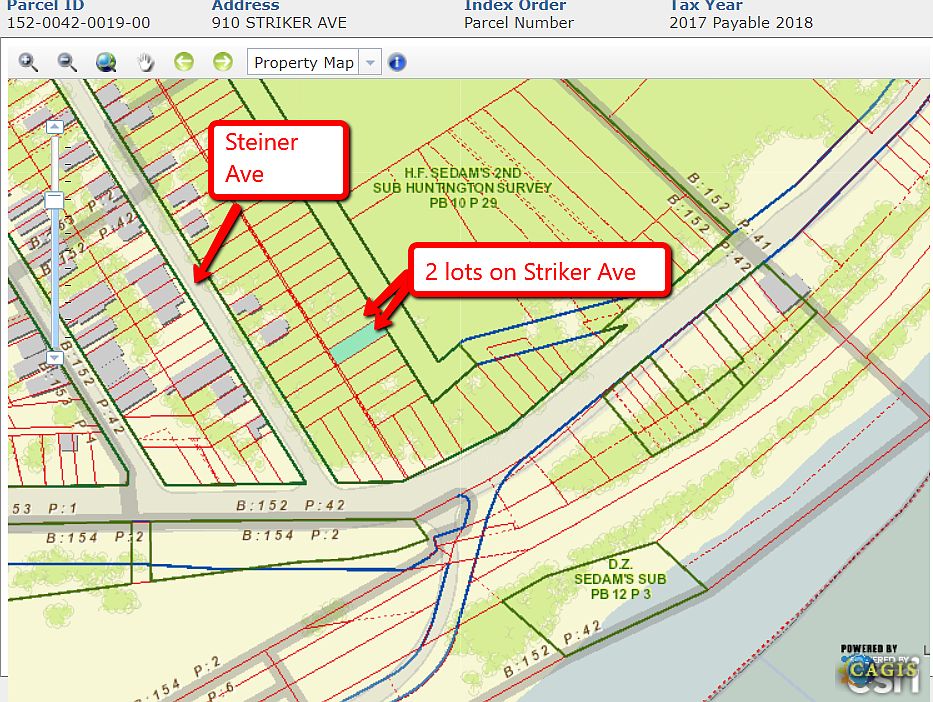
Task: Select the zoom out magnifier tool
Action: (67, 62)
